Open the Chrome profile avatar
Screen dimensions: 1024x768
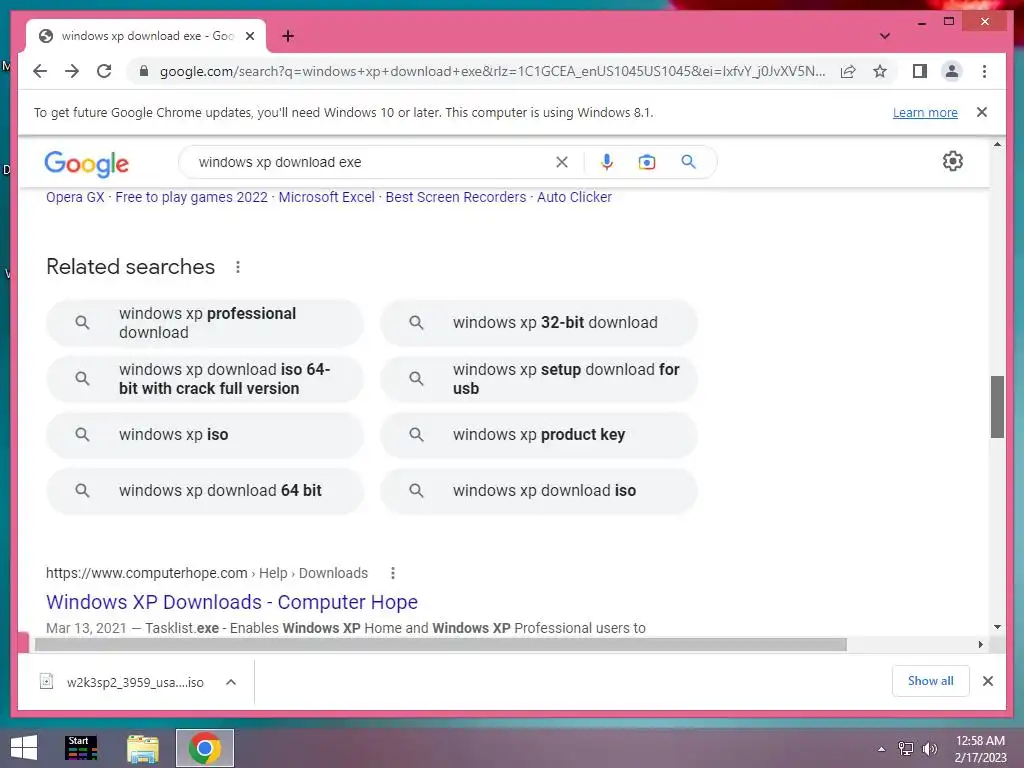click(x=952, y=71)
